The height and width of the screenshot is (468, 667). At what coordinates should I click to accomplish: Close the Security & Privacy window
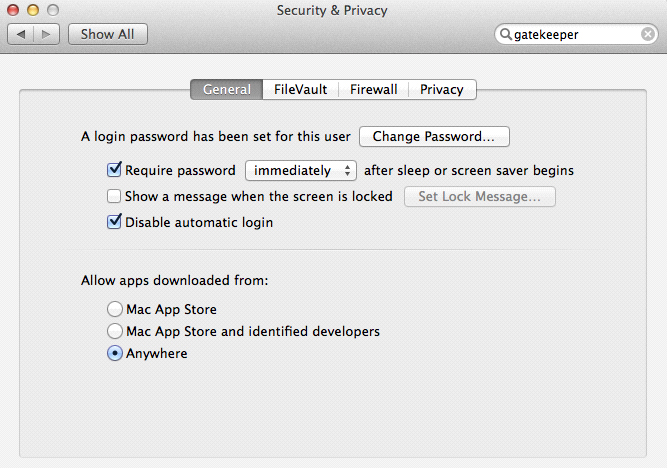(13, 10)
